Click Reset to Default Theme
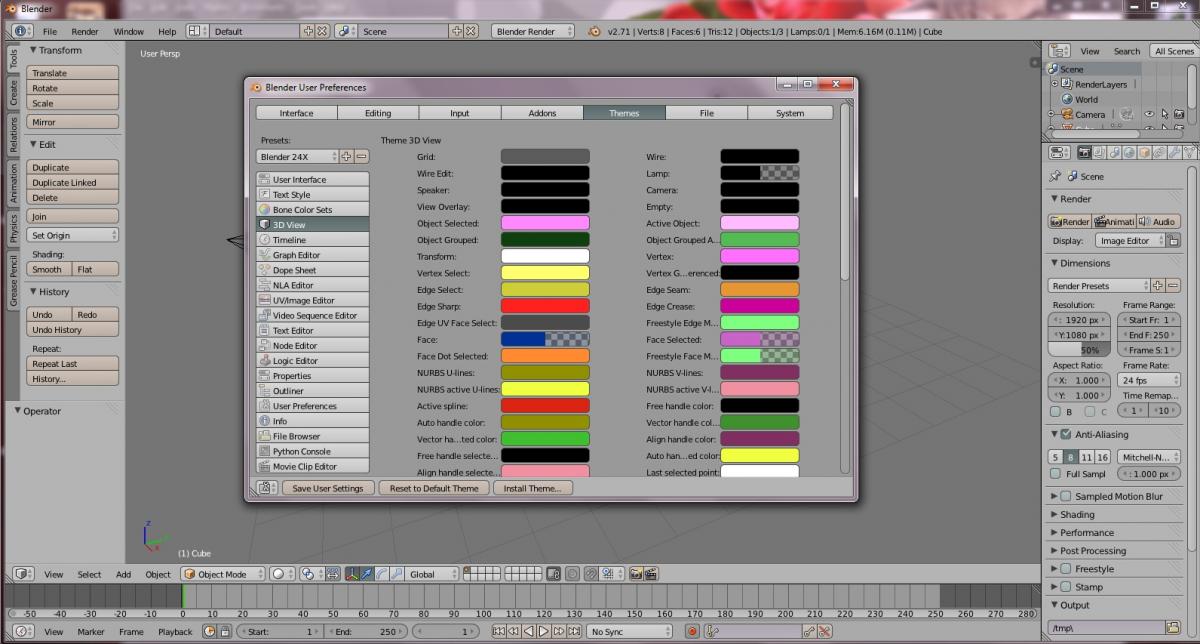 coord(434,488)
